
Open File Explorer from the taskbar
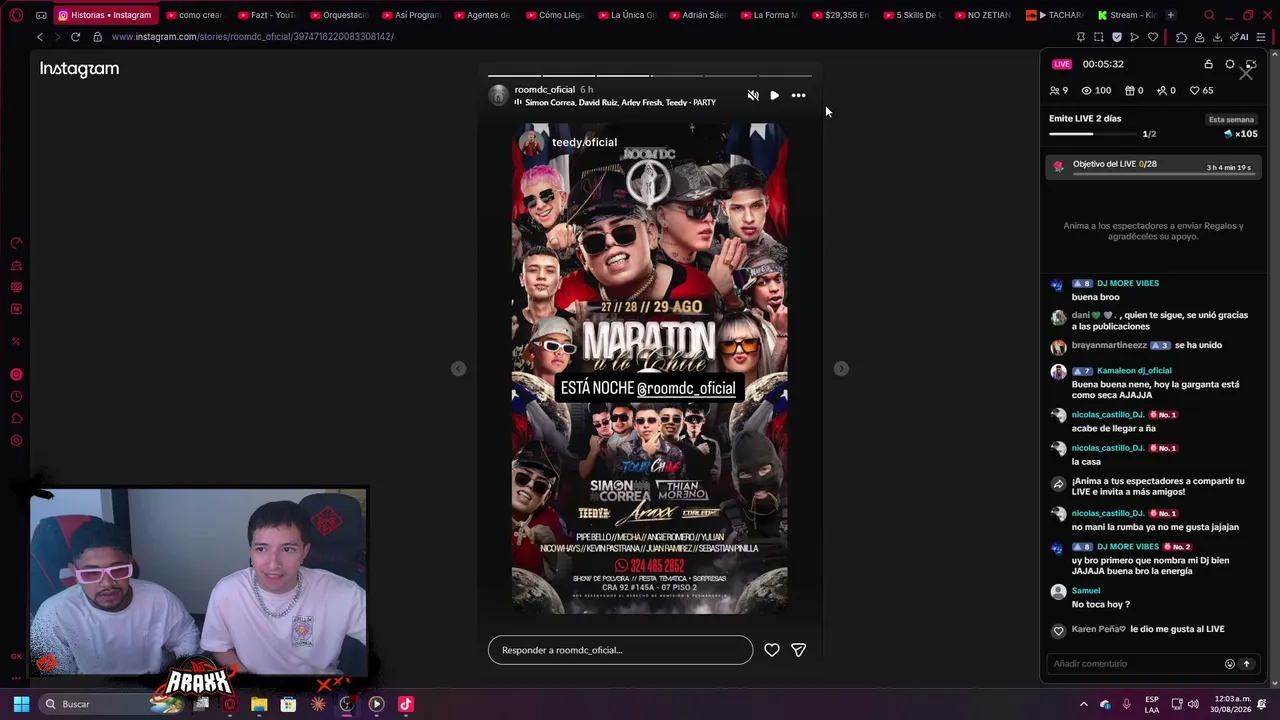[259, 704]
